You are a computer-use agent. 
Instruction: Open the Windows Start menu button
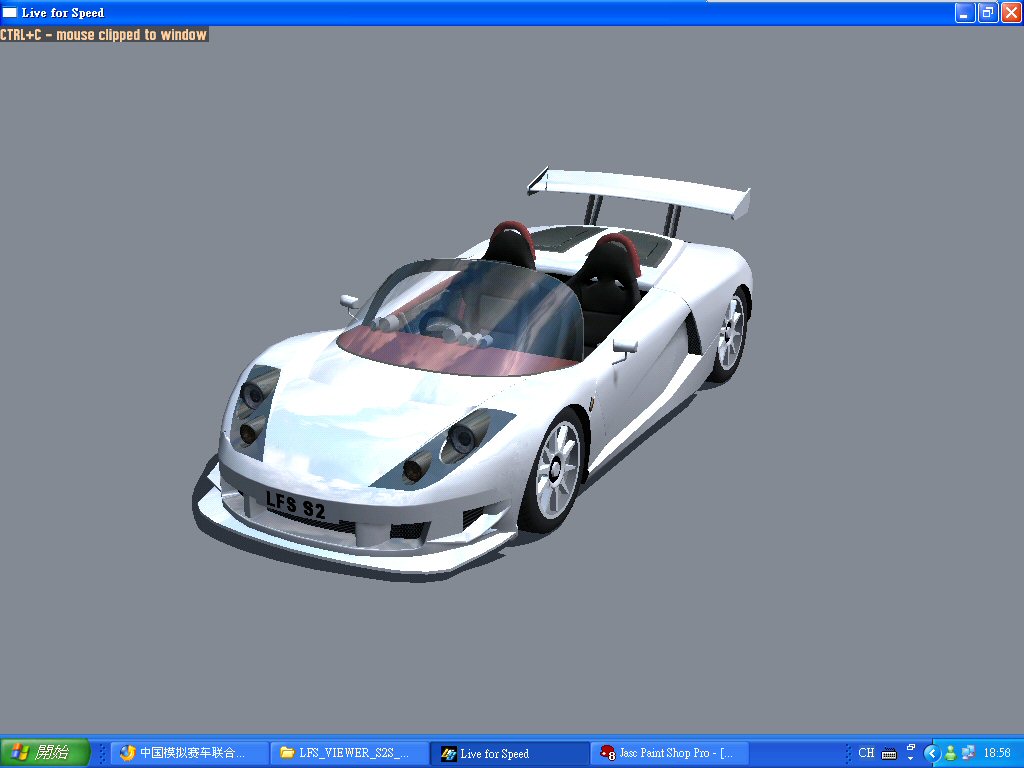coord(44,753)
